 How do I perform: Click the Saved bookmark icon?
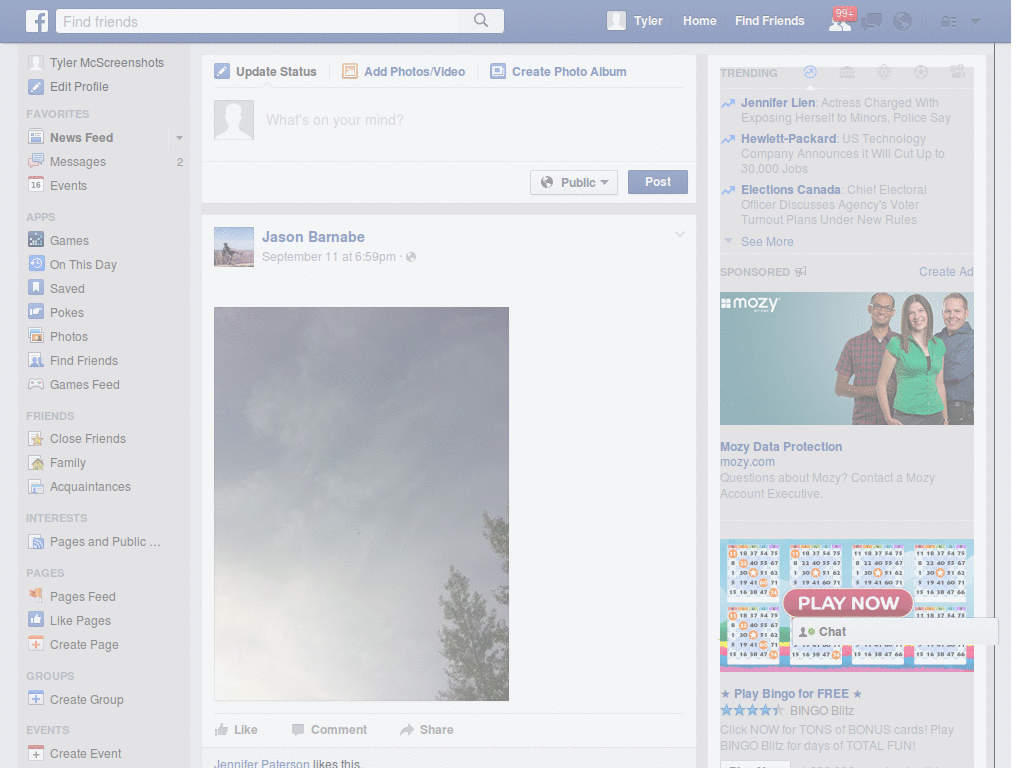click(36, 288)
